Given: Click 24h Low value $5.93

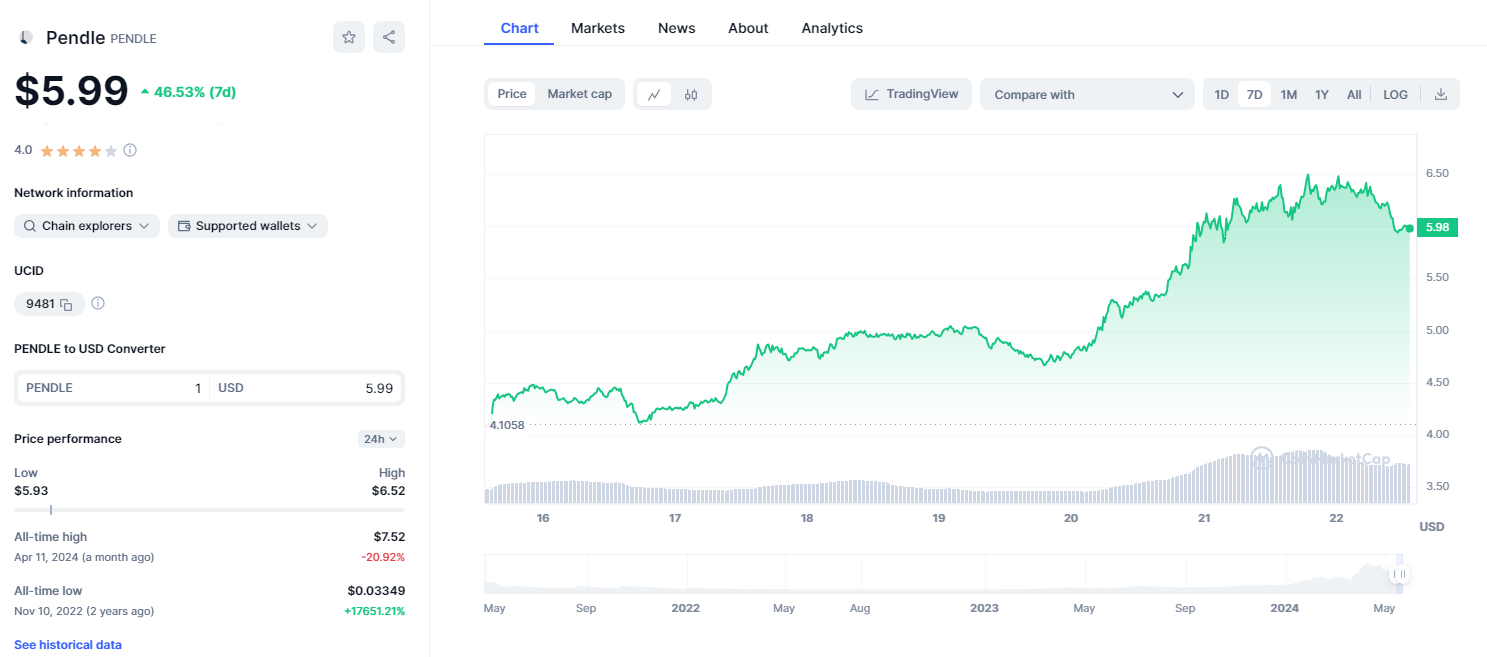Looking at the screenshot, I should tap(31, 491).
